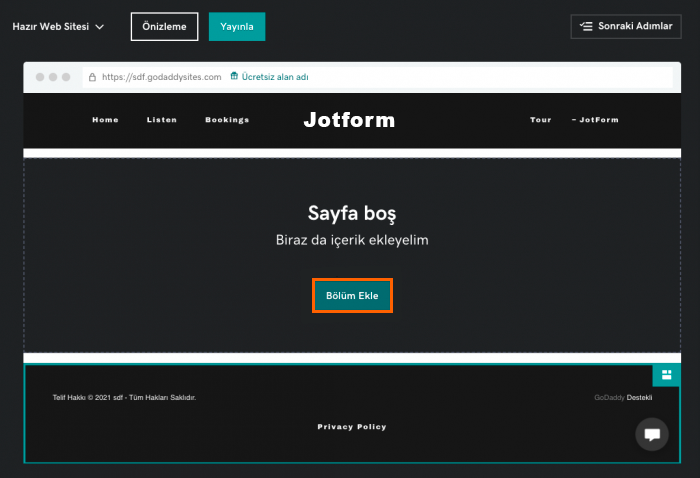700x478 pixels.
Task: Open the Privacy Policy footer link
Action: coord(352,427)
